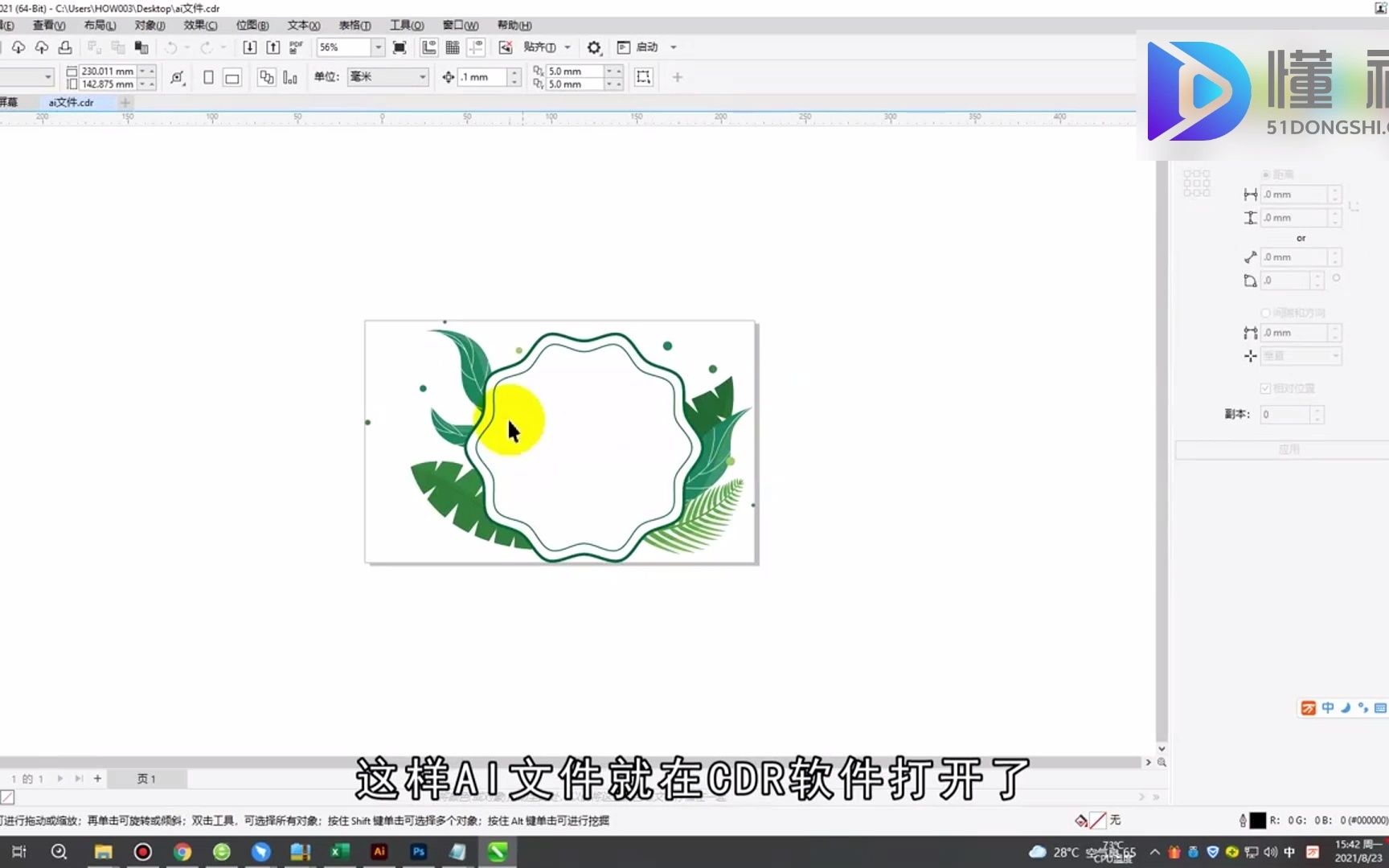Open the page size preset dropdown

[48, 77]
